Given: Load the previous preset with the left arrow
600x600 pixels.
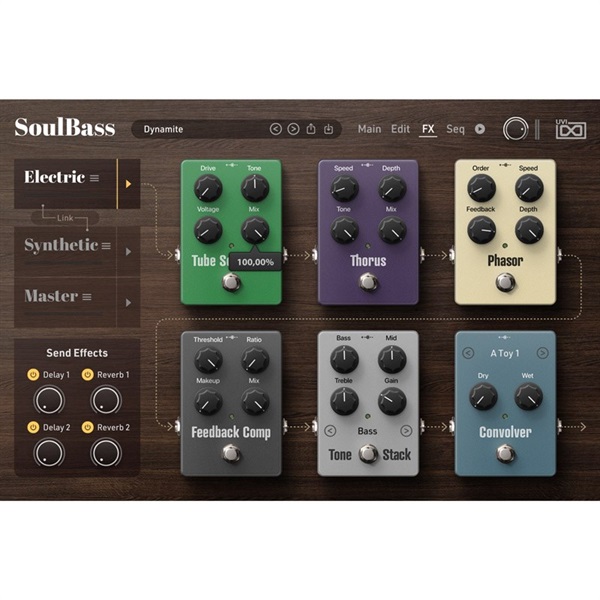Looking at the screenshot, I should [276, 129].
